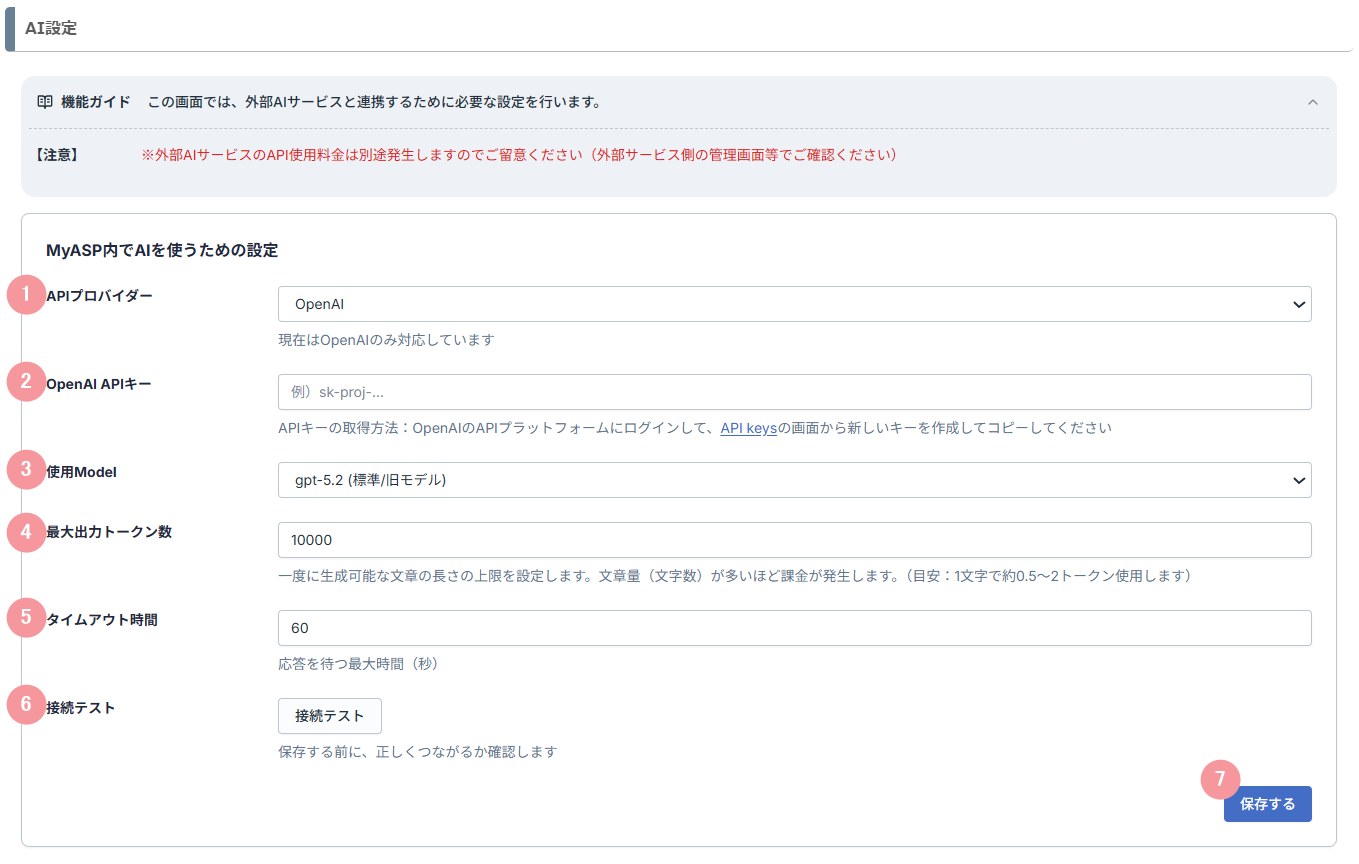The width and height of the screenshot is (1359, 864).
Task: Open the API keys hyperlink
Action: coord(748,428)
